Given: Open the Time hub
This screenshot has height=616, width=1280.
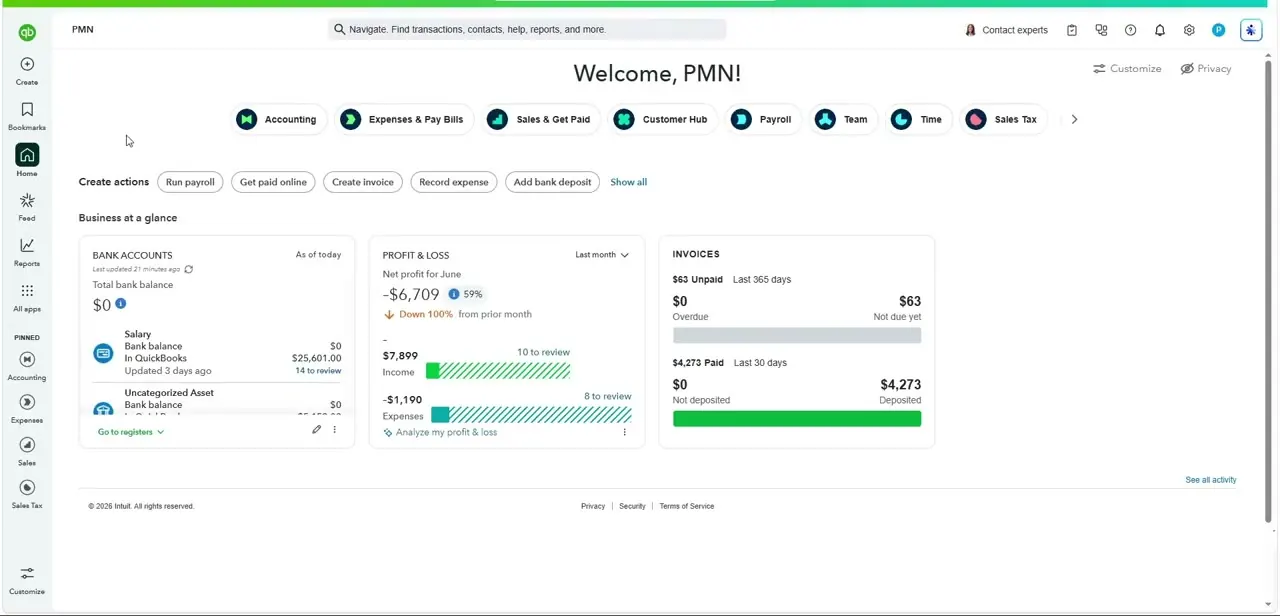Looking at the screenshot, I should tap(917, 119).
